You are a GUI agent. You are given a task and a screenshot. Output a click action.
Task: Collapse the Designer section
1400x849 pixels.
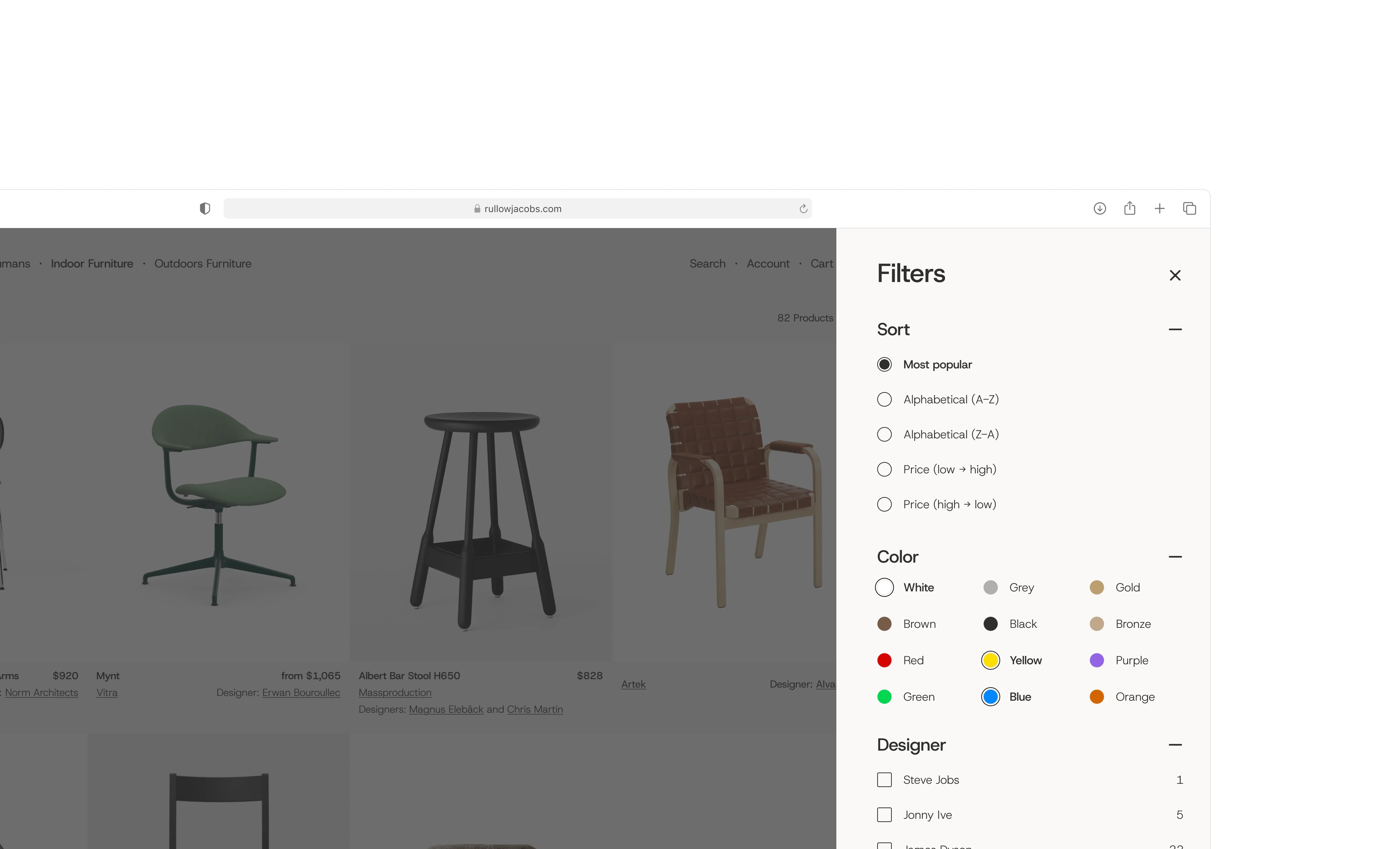1175,745
